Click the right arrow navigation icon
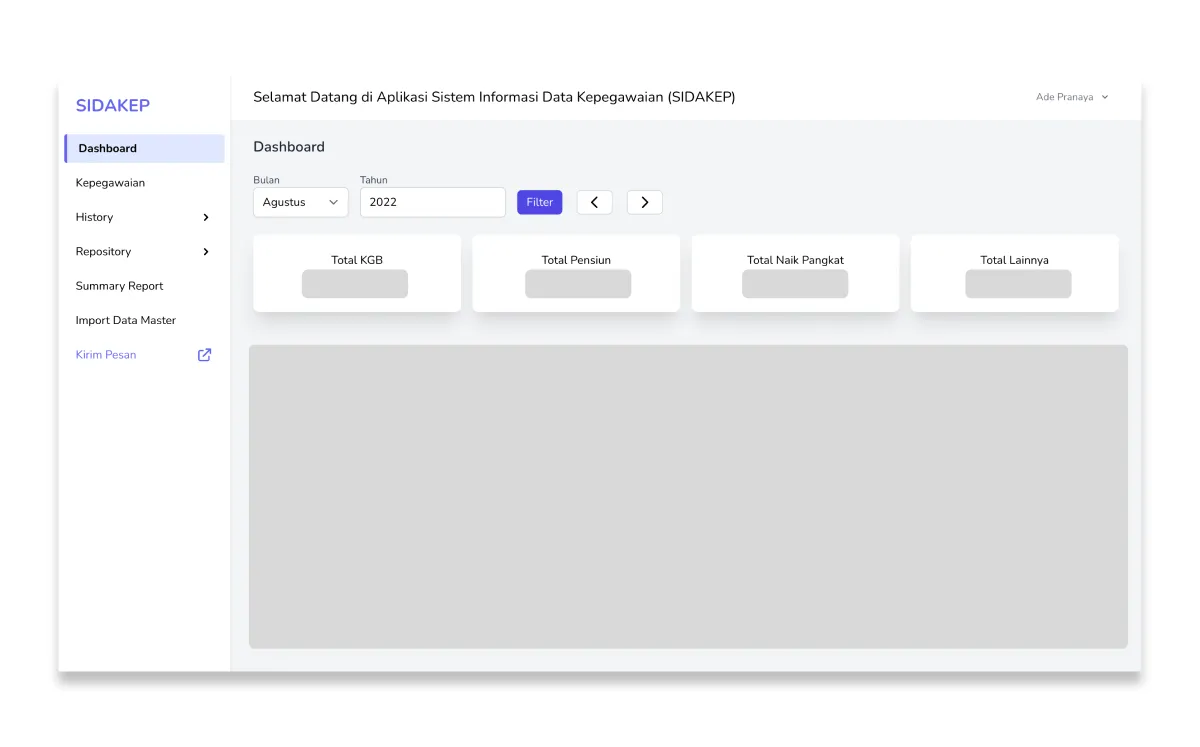Image resolution: width=1200 pixels, height=747 pixels. [644, 201]
